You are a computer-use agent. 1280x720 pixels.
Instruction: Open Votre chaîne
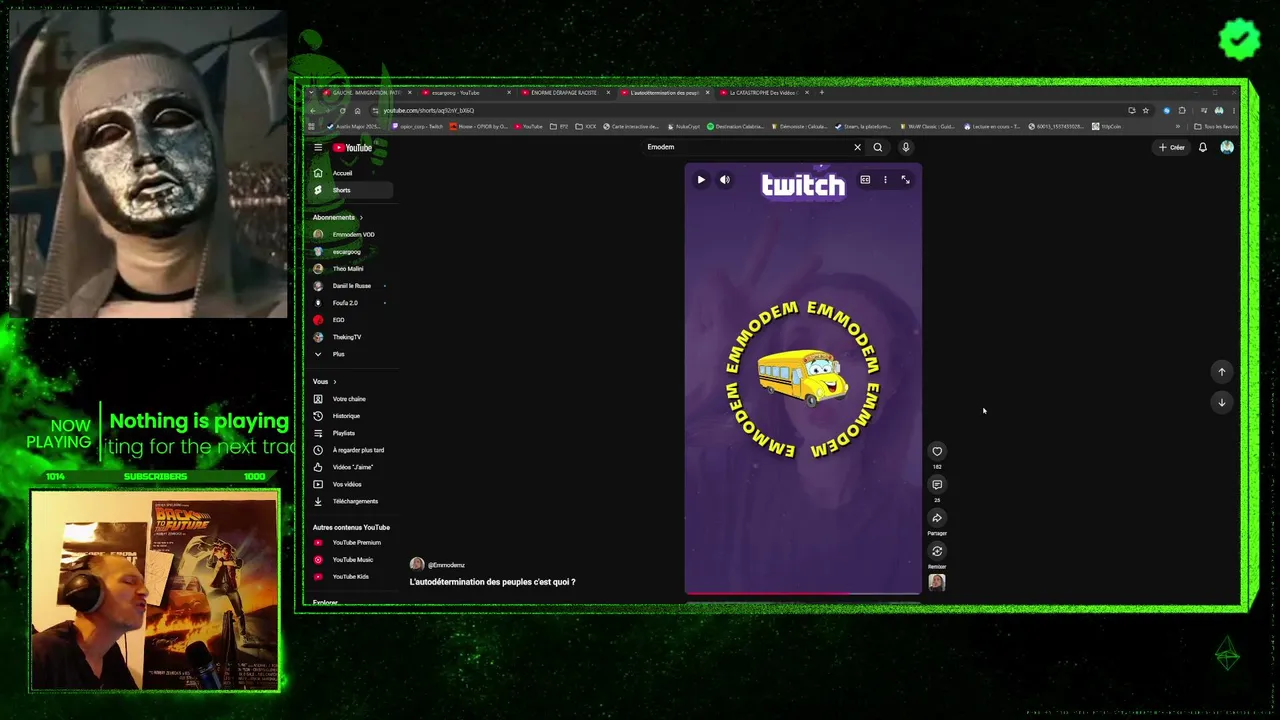(352, 399)
